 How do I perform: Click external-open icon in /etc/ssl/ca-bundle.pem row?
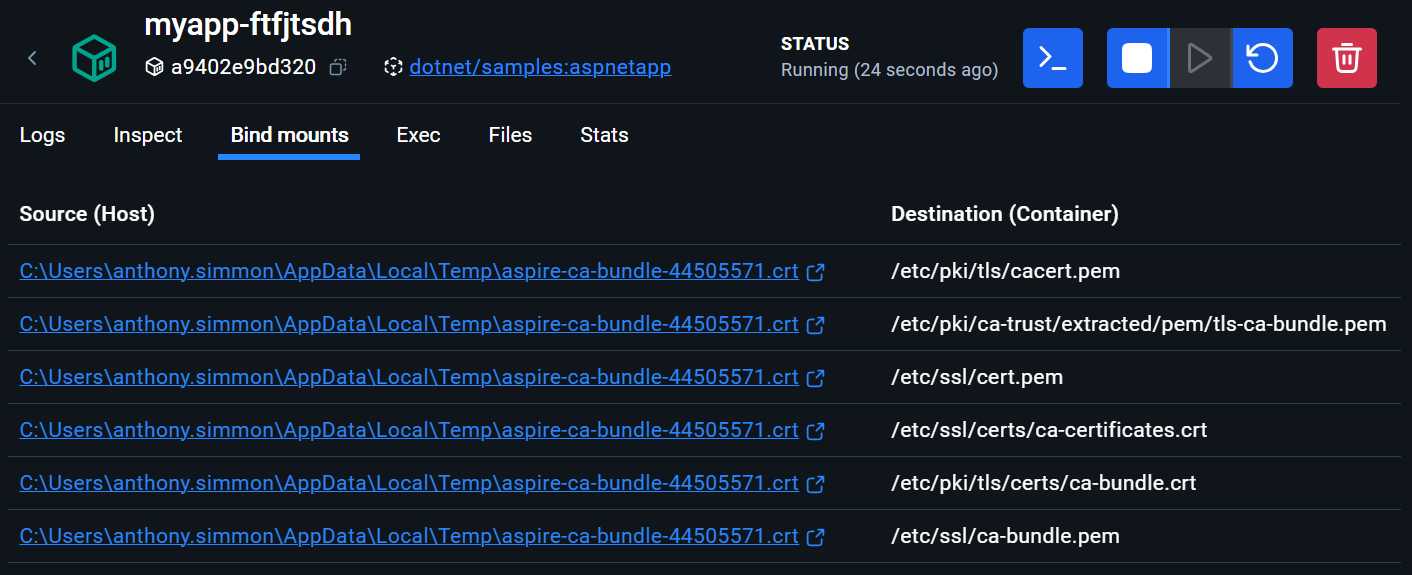815,537
